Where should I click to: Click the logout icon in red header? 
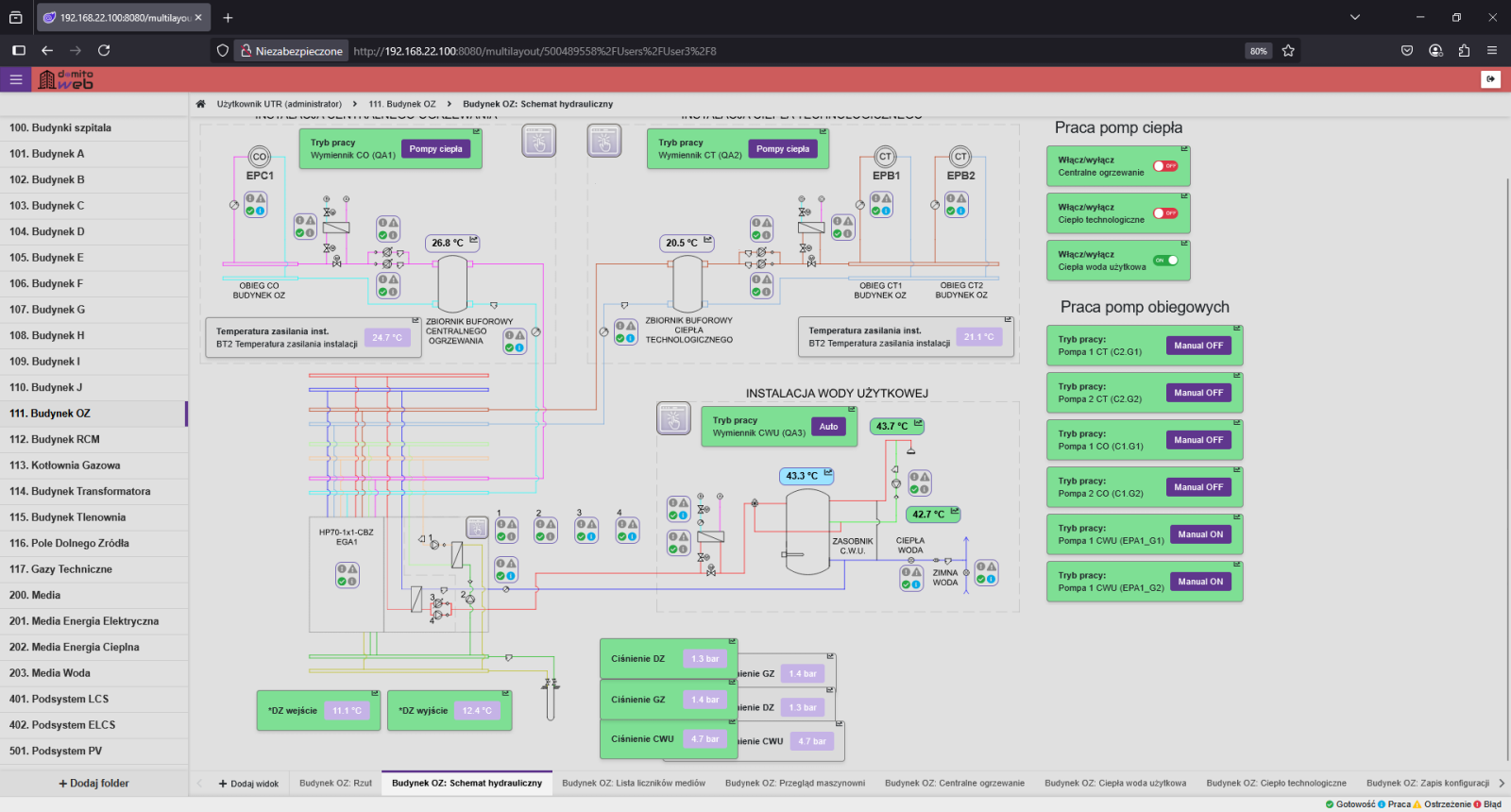pyautogui.click(x=1490, y=79)
